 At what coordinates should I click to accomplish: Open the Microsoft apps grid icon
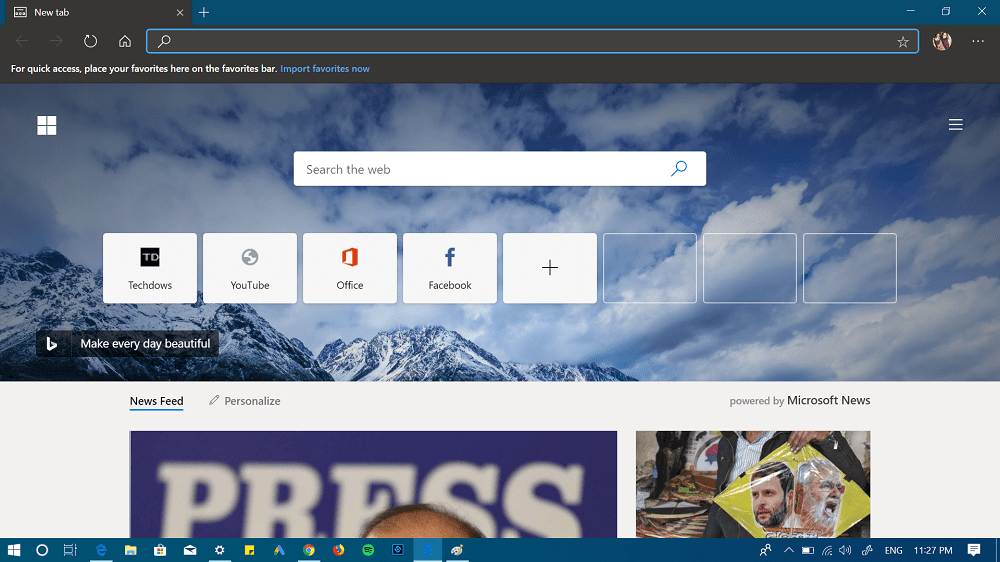tap(47, 125)
